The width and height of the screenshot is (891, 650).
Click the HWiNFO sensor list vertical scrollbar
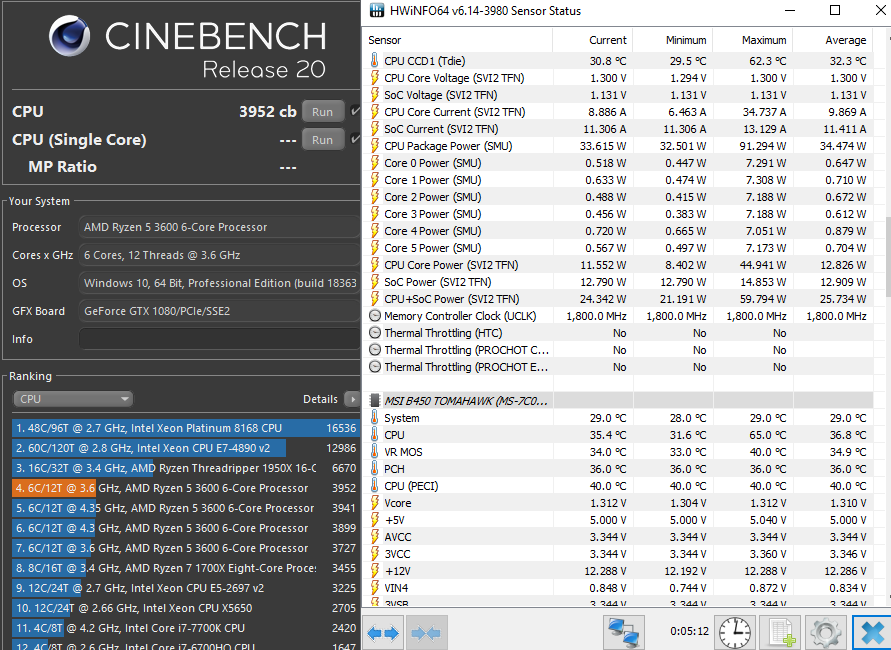(888, 256)
